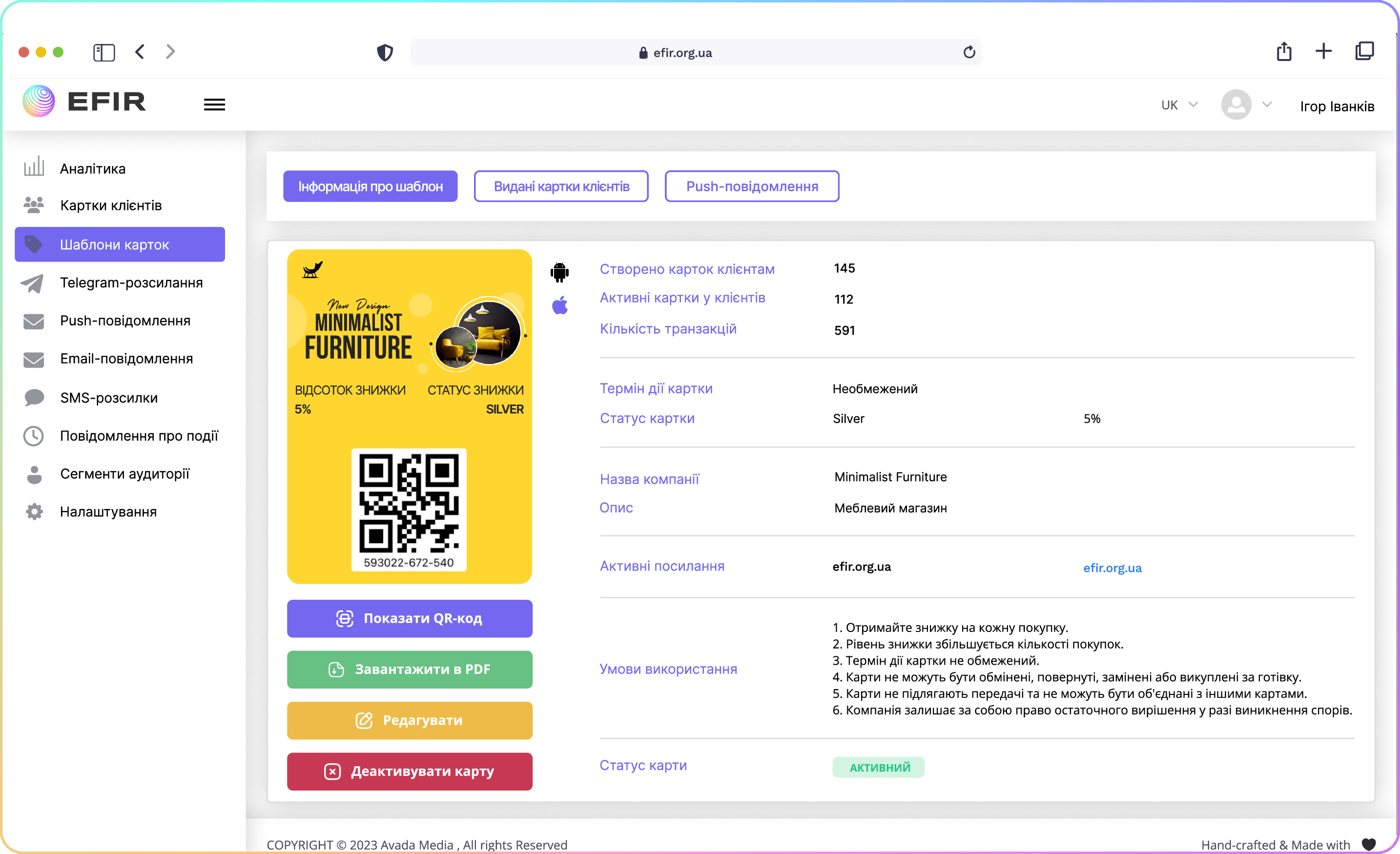The height and width of the screenshot is (854, 1400).
Task: Click the АКТИВНИЙ status badge
Action: pyautogui.click(x=878, y=767)
